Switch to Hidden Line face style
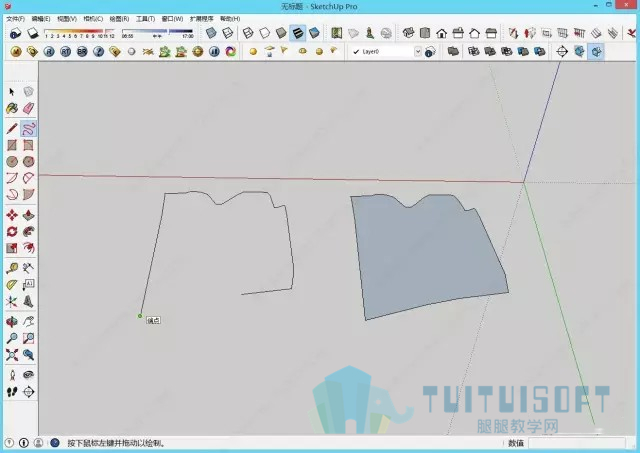The width and height of the screenshot is (640, 453). (265, 33)
